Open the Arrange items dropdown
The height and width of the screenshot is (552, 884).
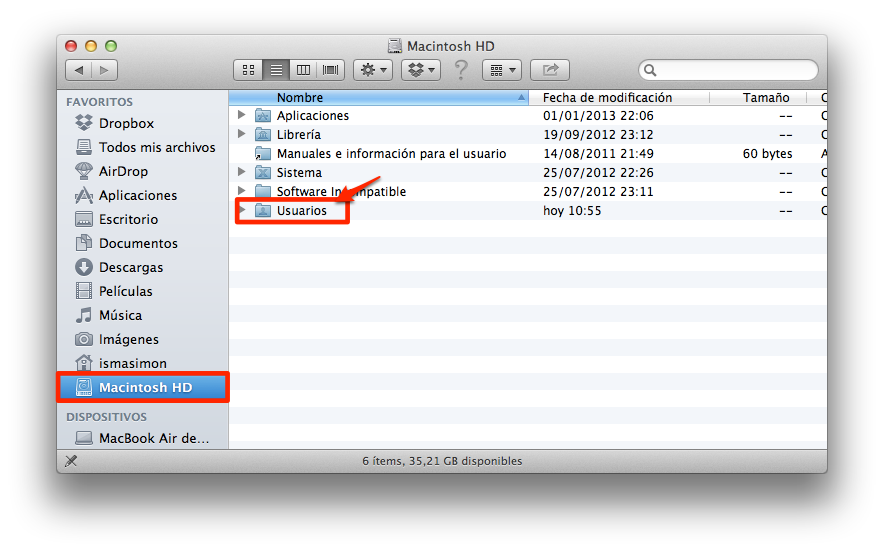pyautogui.click(x=502, y=70)
